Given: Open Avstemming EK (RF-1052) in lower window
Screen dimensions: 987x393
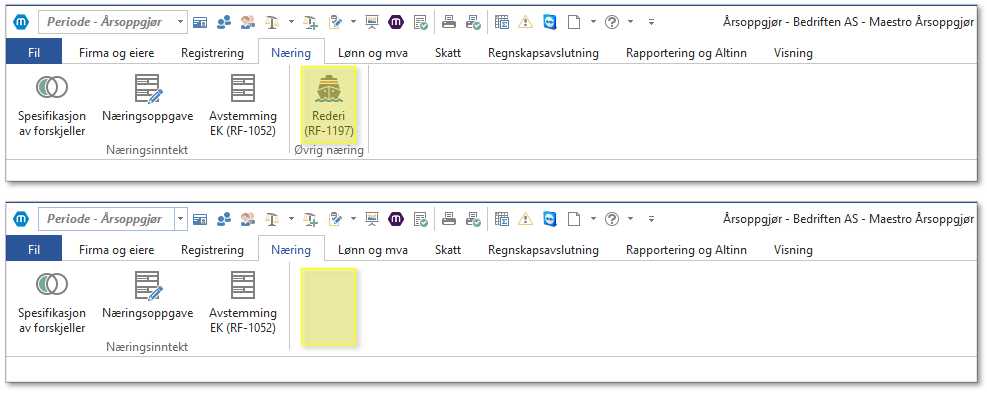Looking at the screenshot, I should (242, 301).
